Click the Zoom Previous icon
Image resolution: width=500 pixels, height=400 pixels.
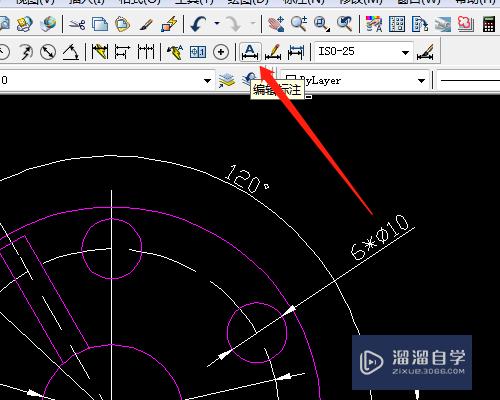pos(345,24)
